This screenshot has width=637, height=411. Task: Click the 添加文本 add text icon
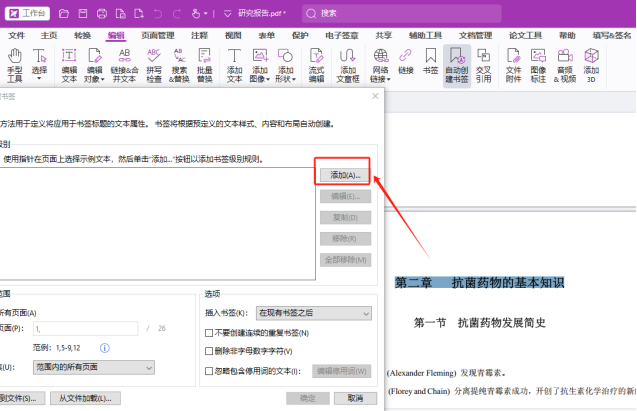234,64
